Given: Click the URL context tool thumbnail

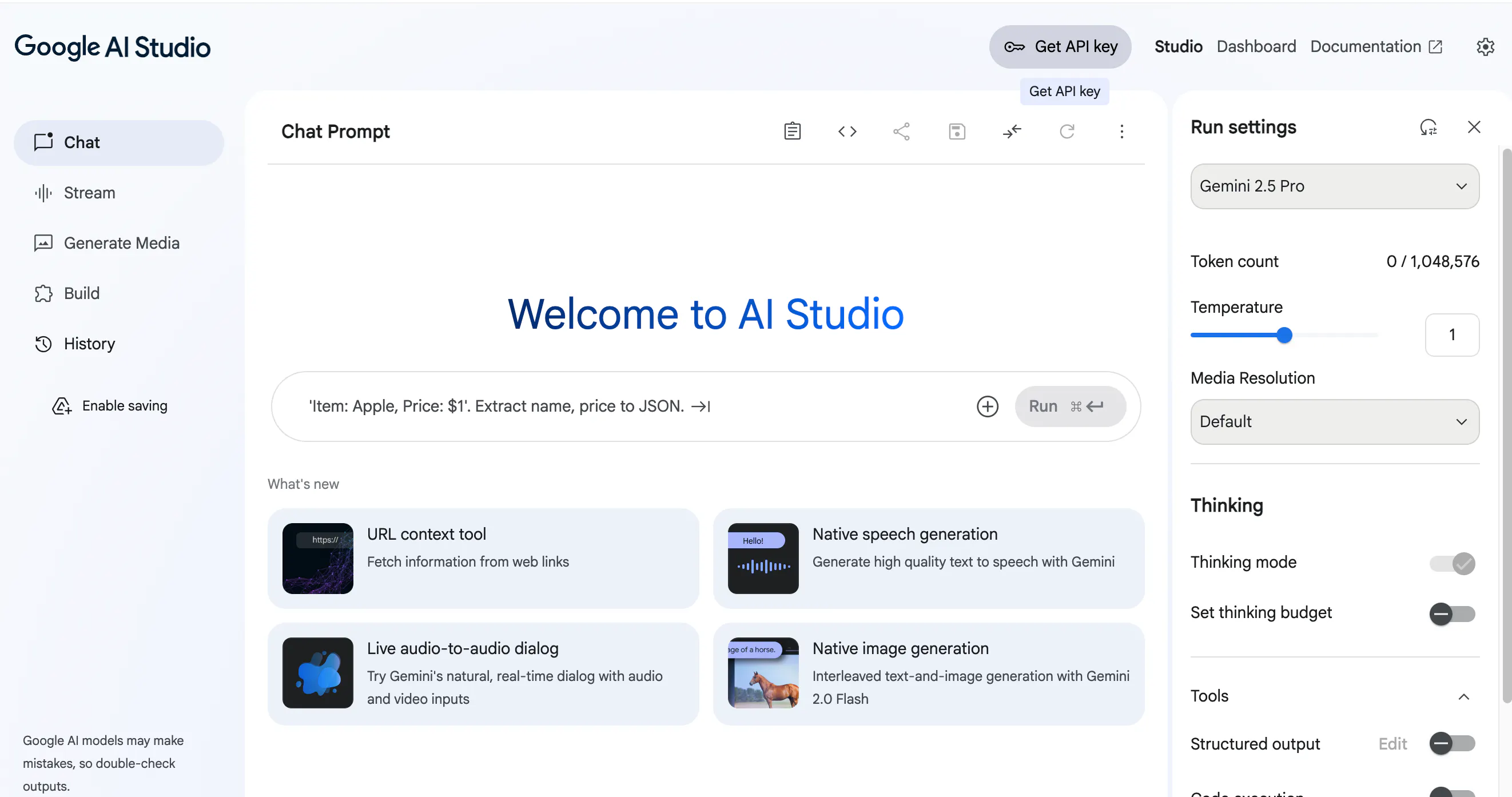Looking at the screenshot, I should coord(317,558).
